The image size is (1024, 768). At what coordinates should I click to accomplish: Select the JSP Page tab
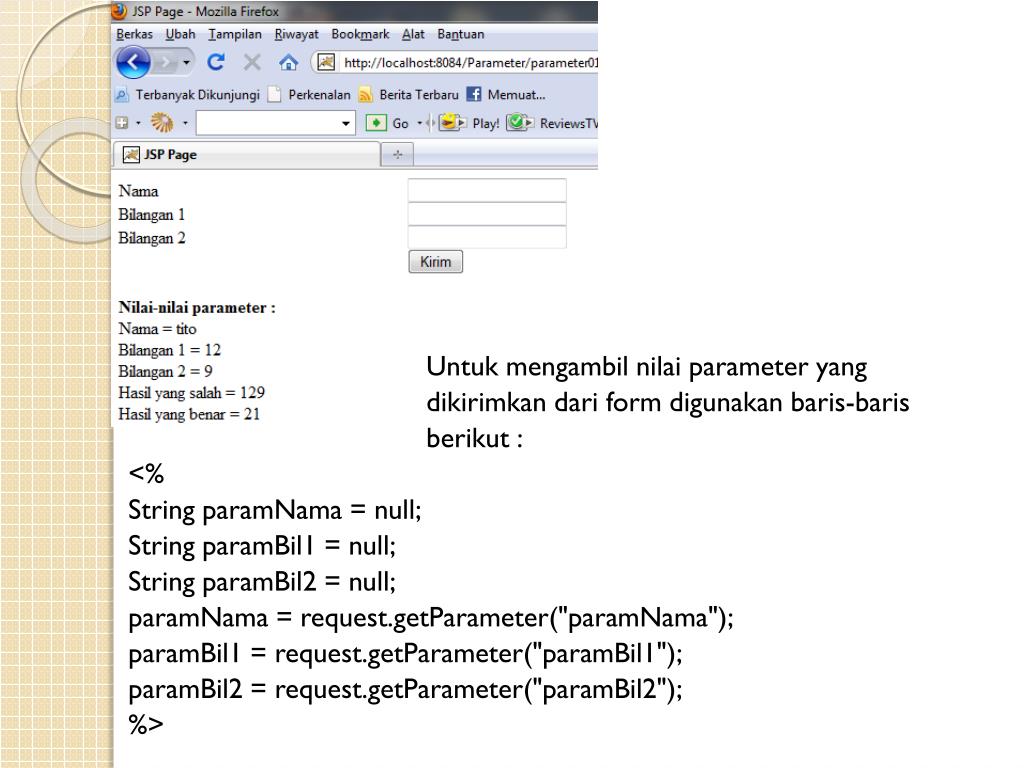coord(247,155)
